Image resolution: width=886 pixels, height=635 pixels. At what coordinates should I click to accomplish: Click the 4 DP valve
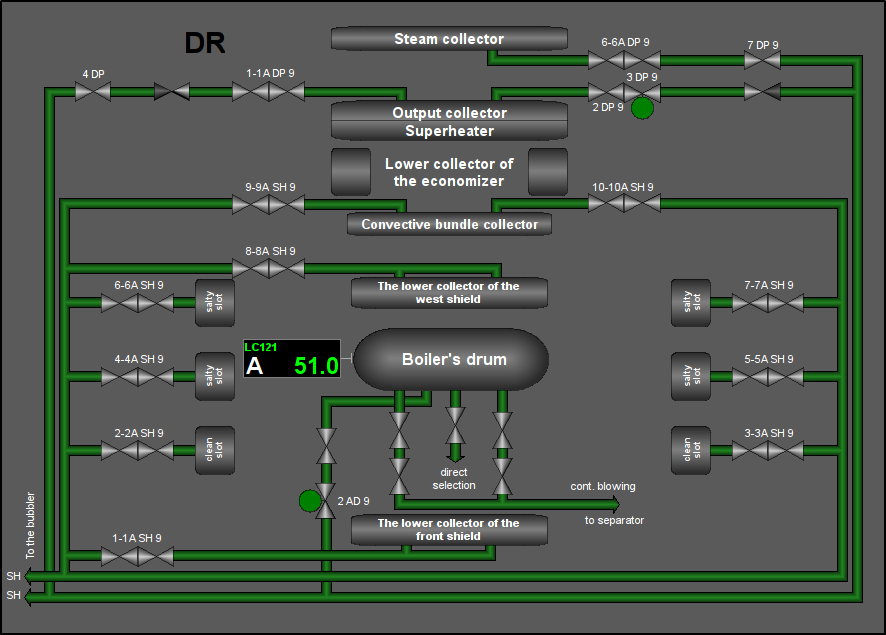pos(93,91)
